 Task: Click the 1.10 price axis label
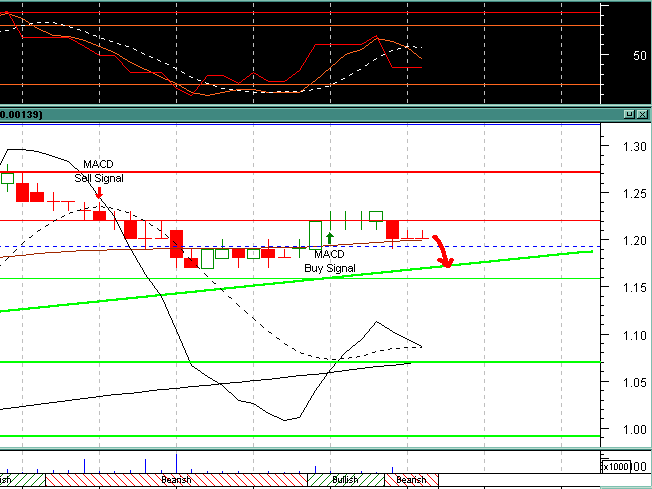pyautogui.click(x=635, y=335)
